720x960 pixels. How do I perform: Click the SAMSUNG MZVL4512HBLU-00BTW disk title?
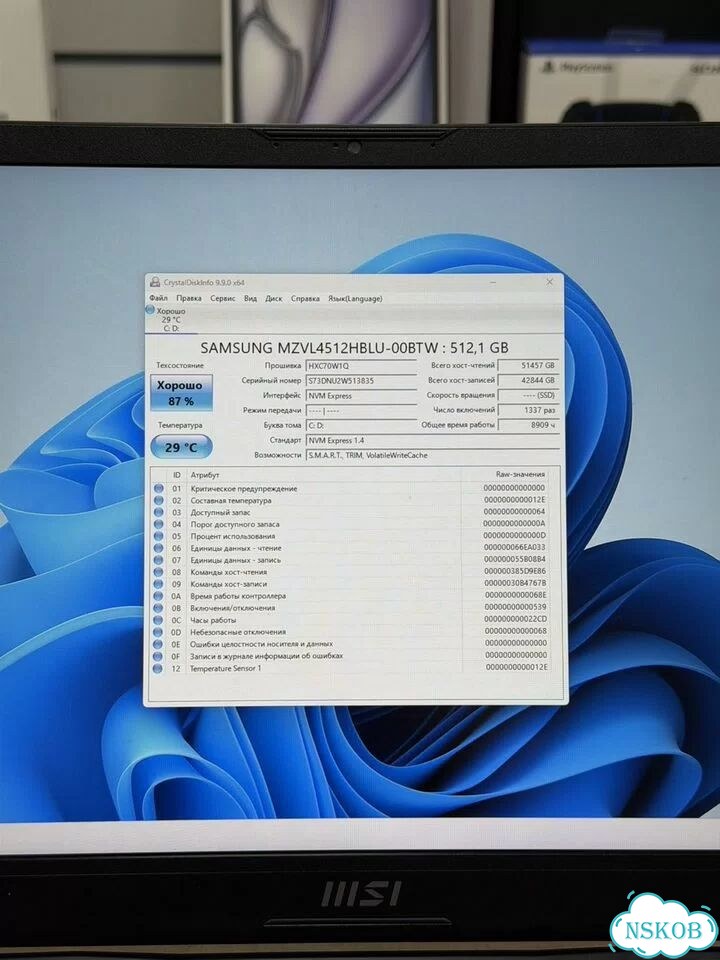point(354,348)
